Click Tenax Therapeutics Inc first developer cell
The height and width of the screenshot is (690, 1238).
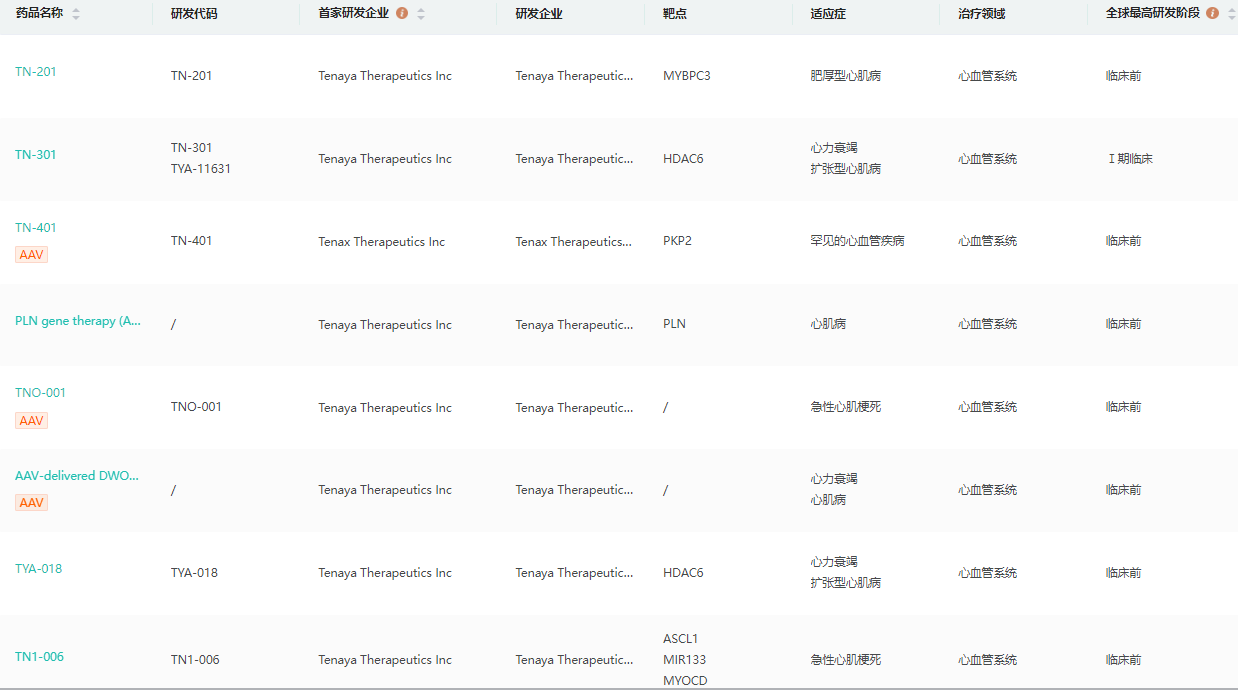pos(382,242)
